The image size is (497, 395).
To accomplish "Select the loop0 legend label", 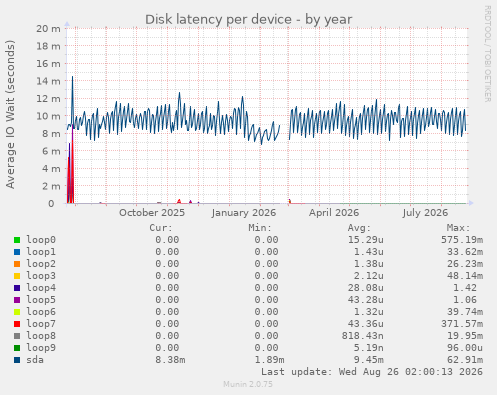I will tap(41, 240).
